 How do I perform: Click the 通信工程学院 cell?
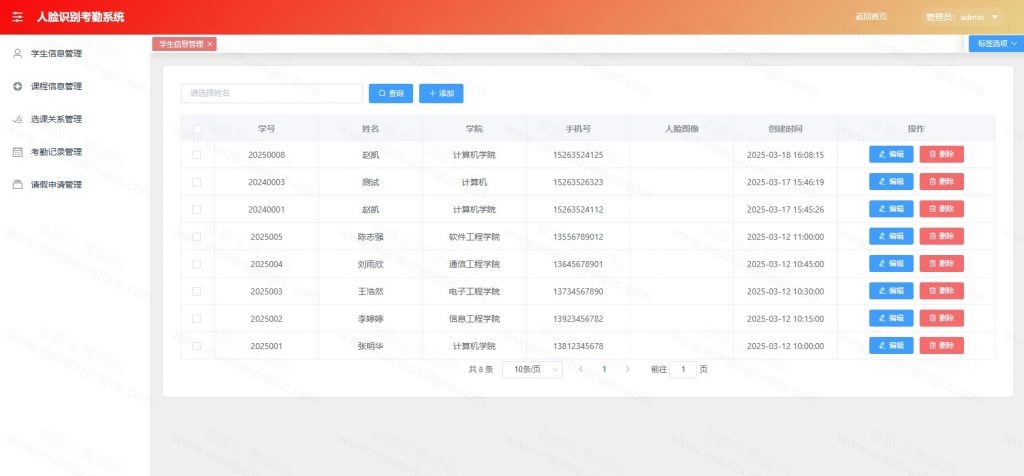[474, 264]
